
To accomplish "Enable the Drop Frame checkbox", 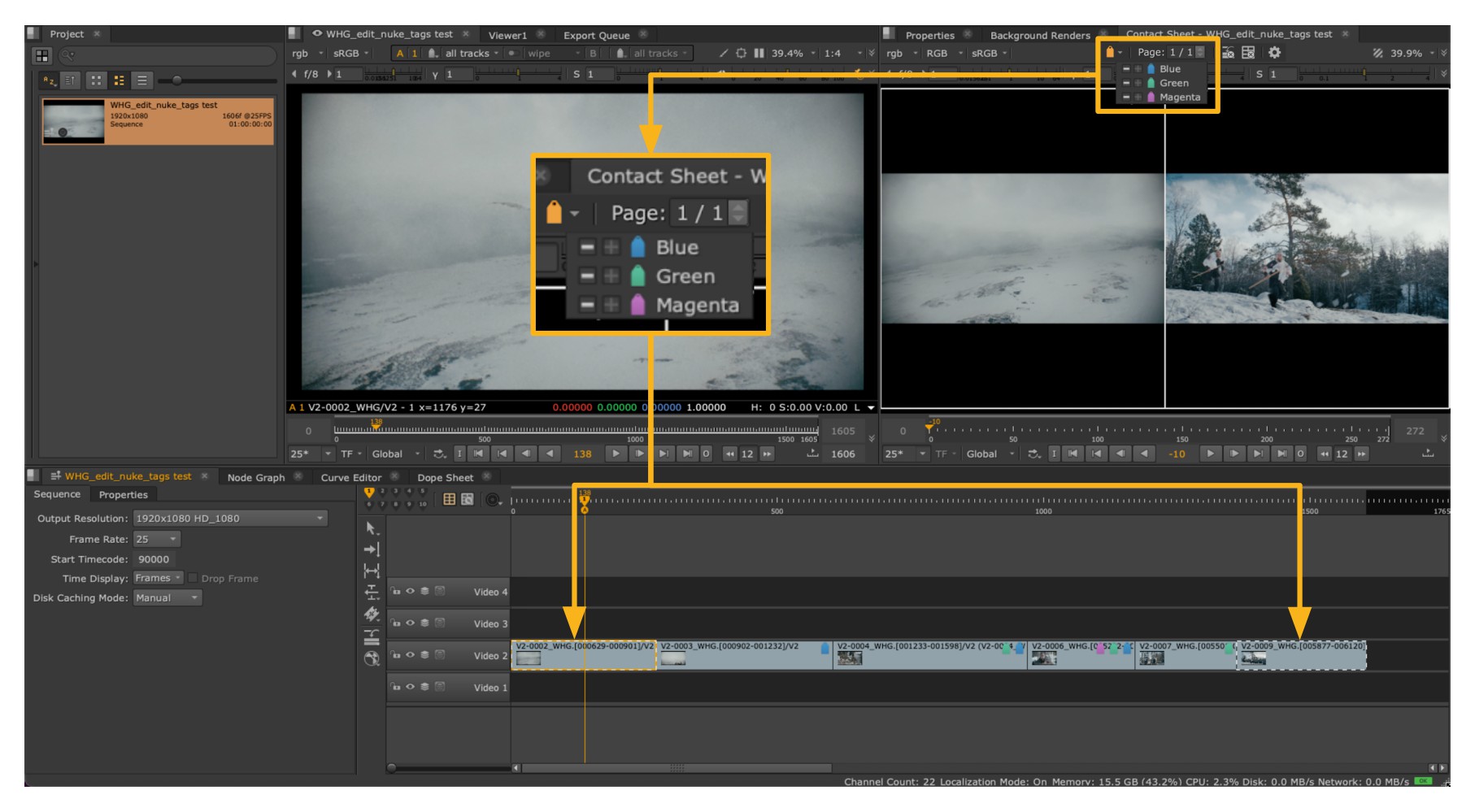I will click(x=194, y=579).
